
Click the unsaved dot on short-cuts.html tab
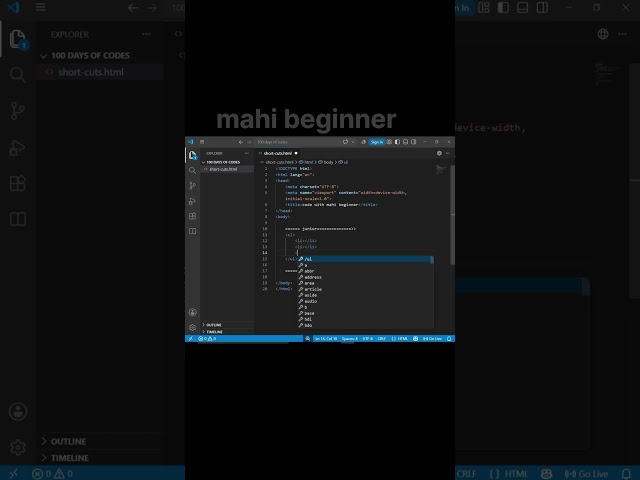[296, 153]
